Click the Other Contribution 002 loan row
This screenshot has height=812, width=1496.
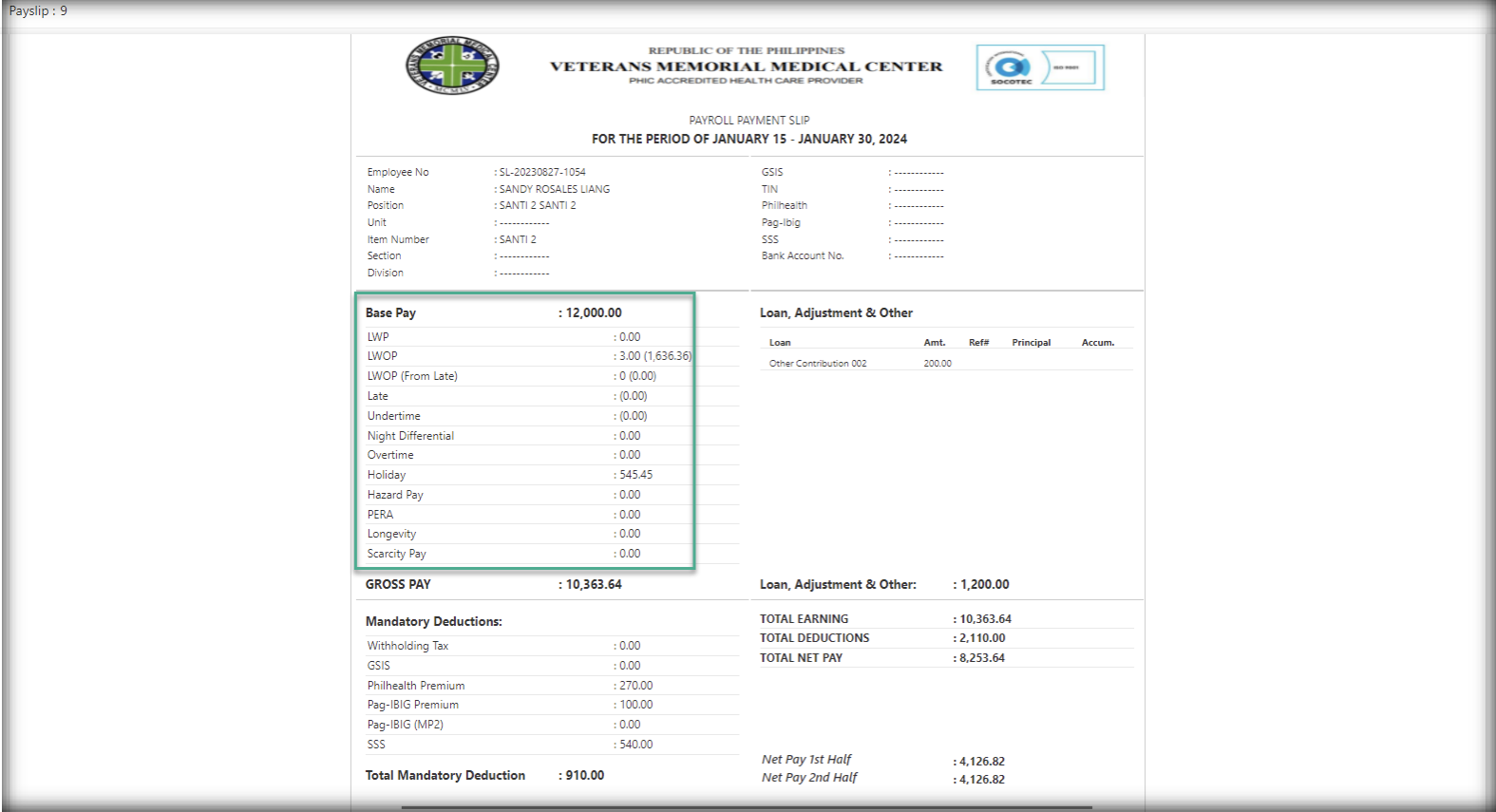click(x=818, y=364)
